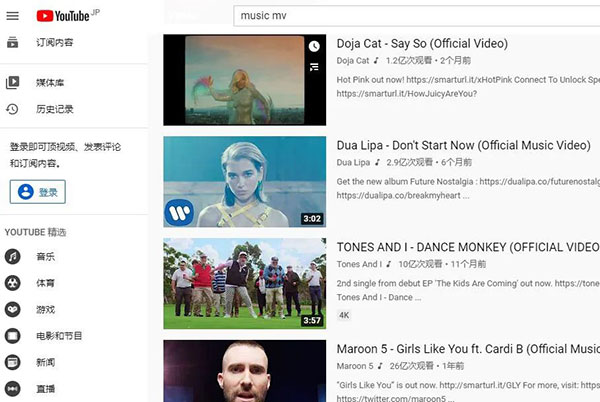Image resolution: width=600 pixels, height=402 pixels.
Task: Go to 新闻 news in sidebar
Action: tap(45, 362)
